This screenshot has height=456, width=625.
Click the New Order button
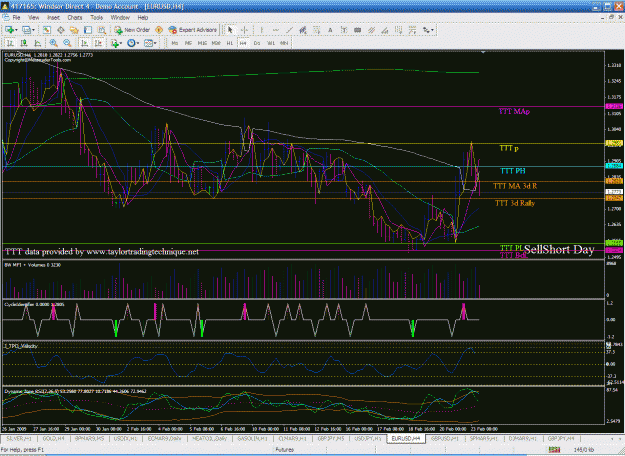(x=132, y=30)
